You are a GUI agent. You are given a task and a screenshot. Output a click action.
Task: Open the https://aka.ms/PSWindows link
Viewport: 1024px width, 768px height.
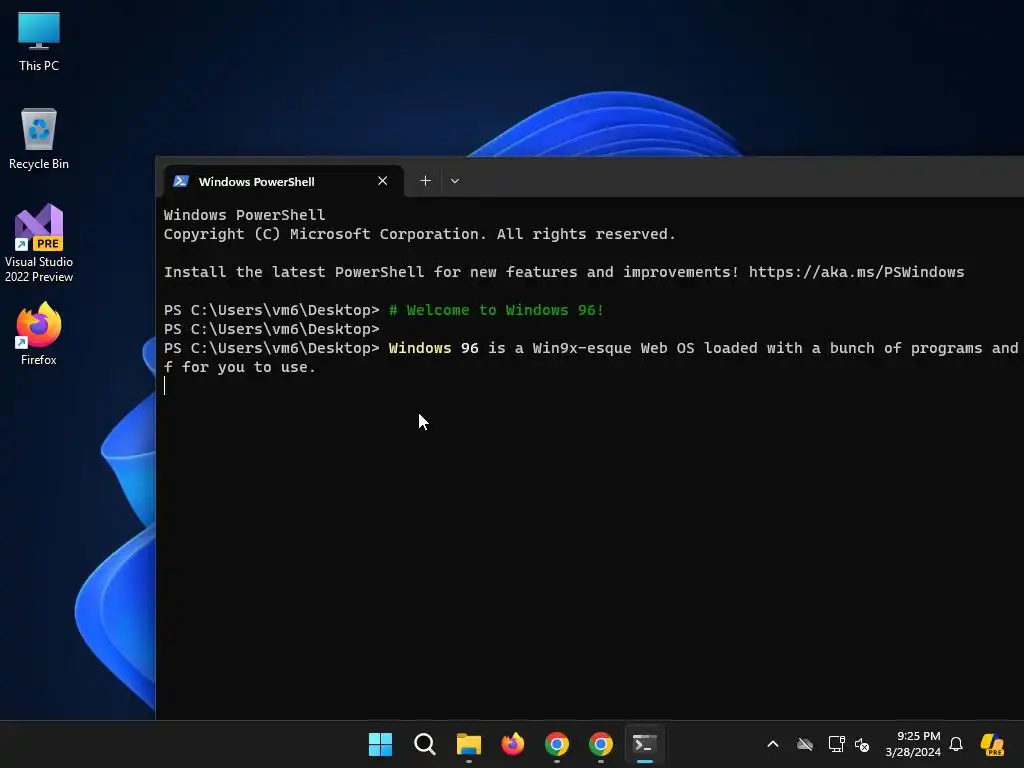pos(856,272)
